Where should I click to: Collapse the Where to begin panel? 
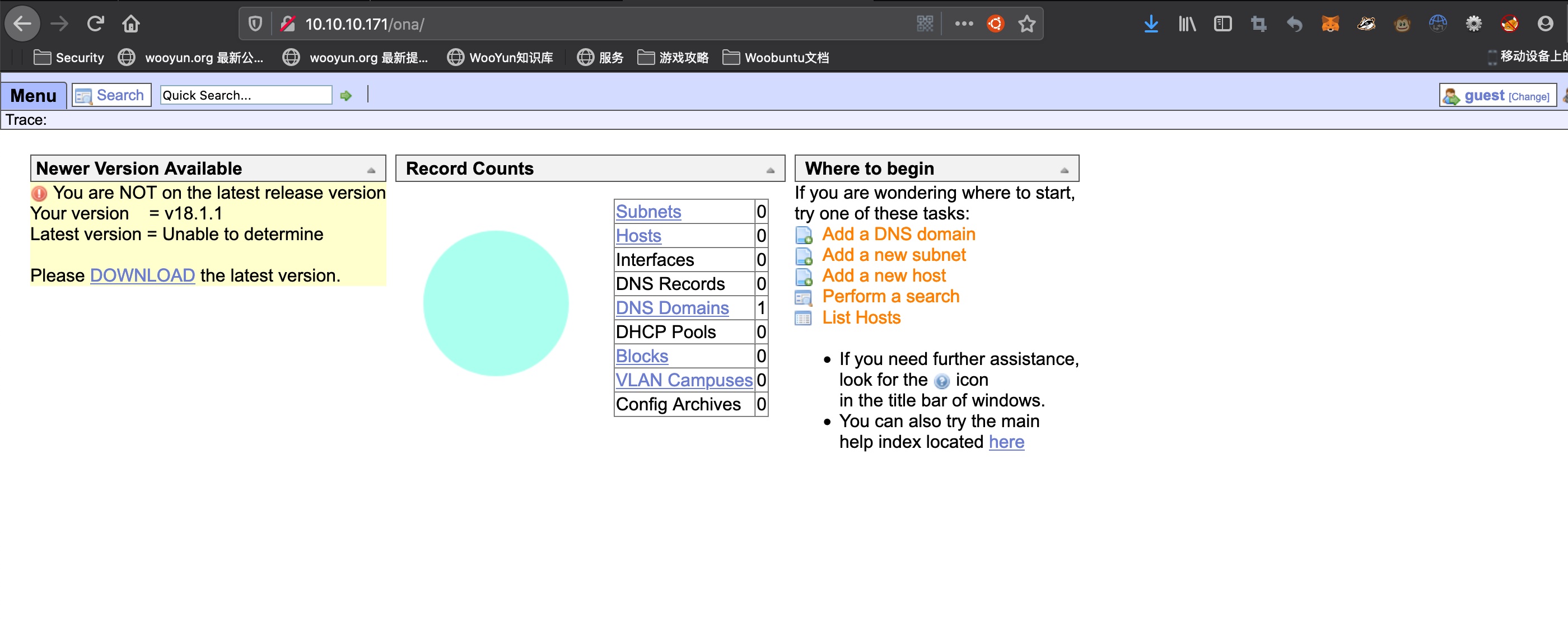tap(1064, 170)
